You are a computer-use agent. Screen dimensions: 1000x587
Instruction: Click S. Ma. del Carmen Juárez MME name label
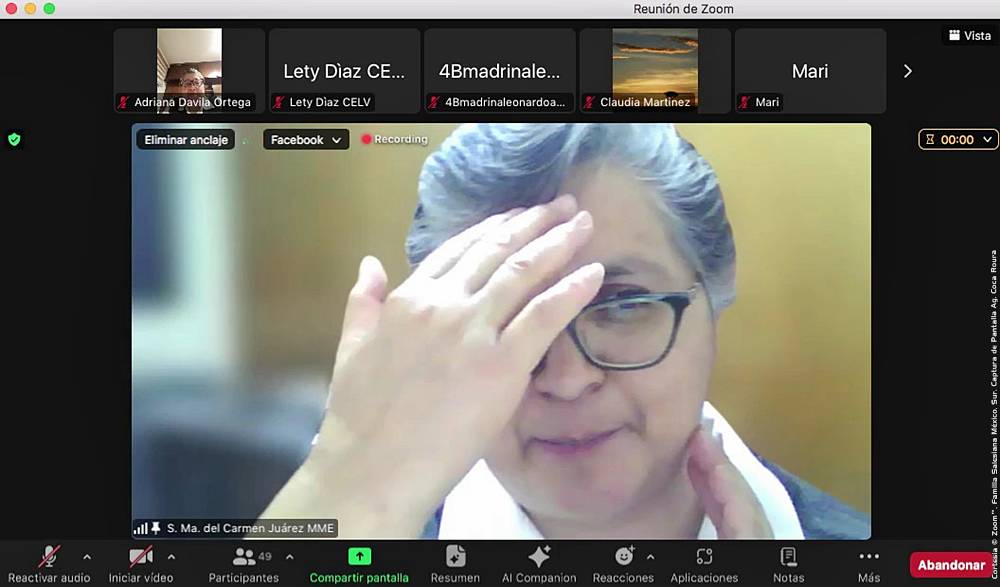pos(250,528)
